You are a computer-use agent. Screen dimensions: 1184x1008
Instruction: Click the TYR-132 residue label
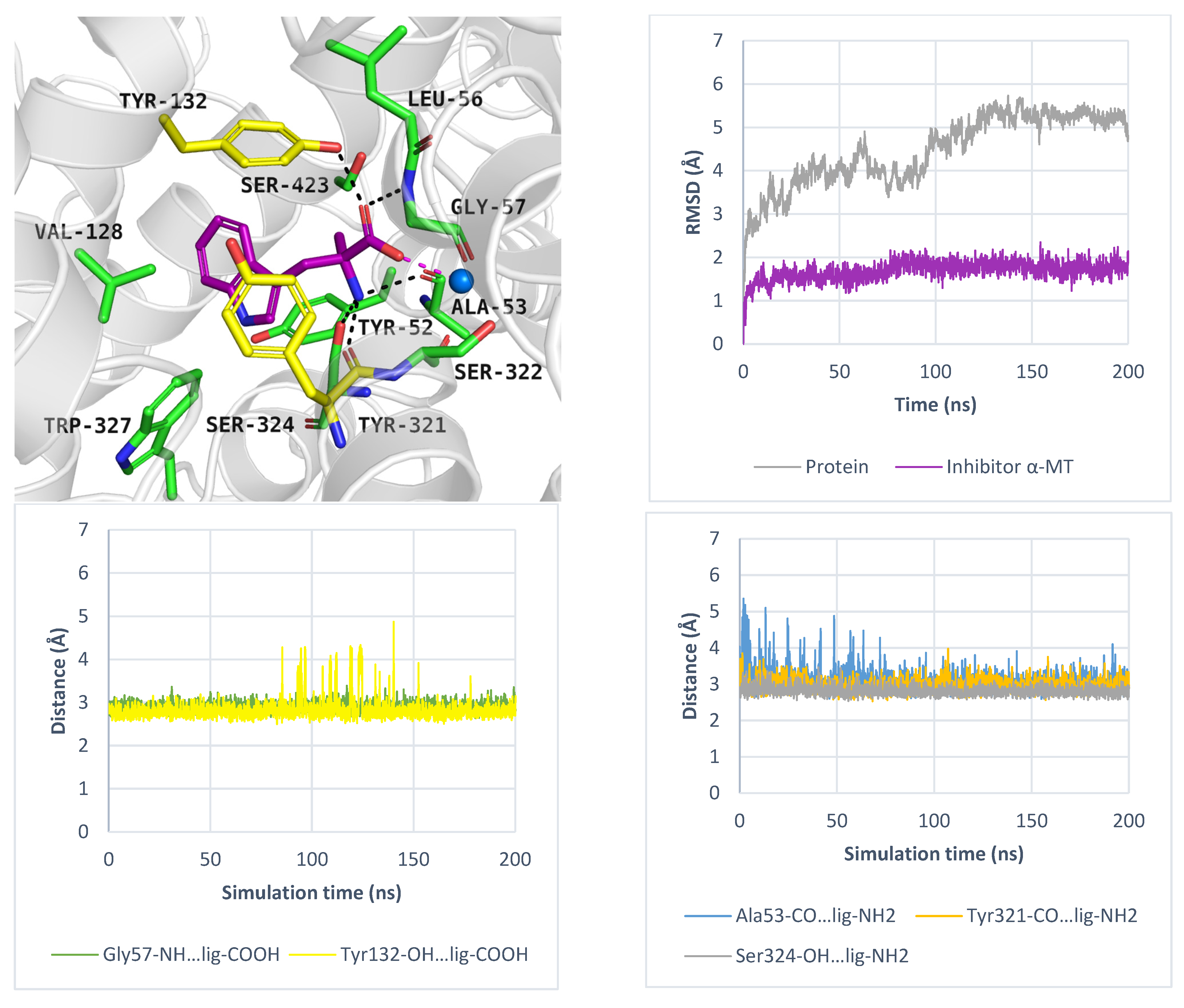pyautogui.click(x=163, y=101)
